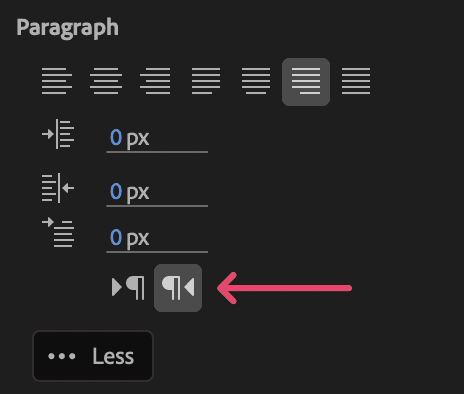Enable left-to-right paragraph direction
The height and width of the screenshot is (394, 464).
point(128,288)
